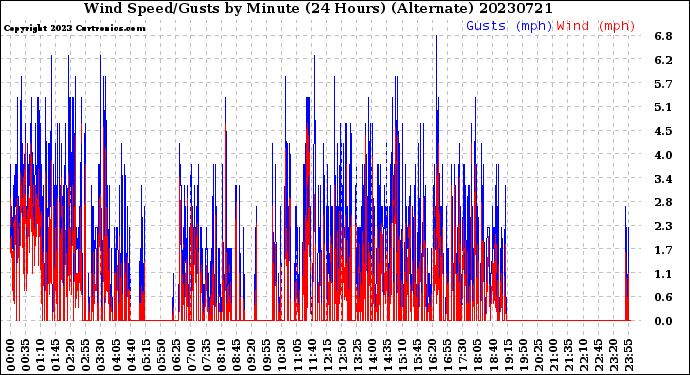Click the 19:50 time label

click(523, 355)
